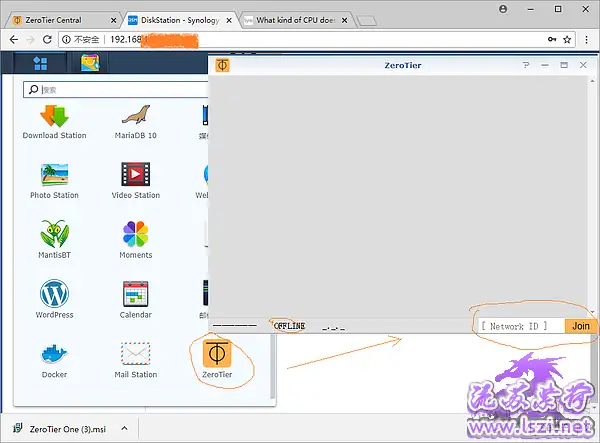Focus main menu search box

(x=116, y=90)
